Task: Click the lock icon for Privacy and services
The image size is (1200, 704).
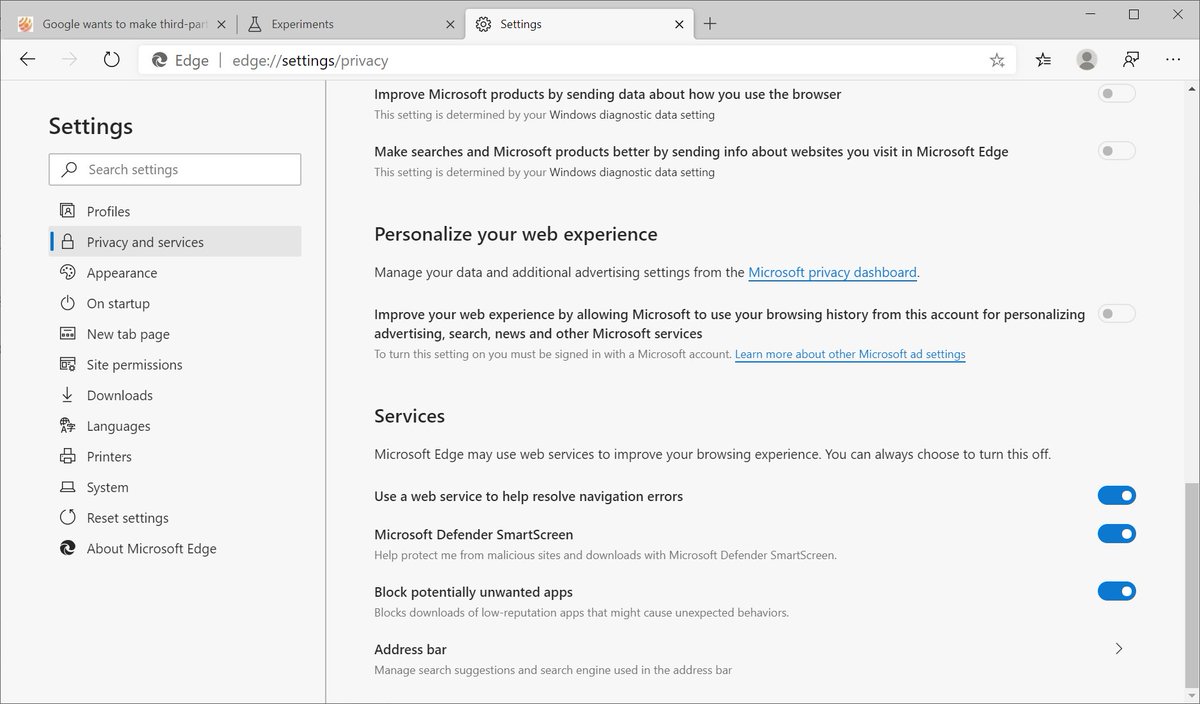Action: pyautogui.click(x=68, y=242)
